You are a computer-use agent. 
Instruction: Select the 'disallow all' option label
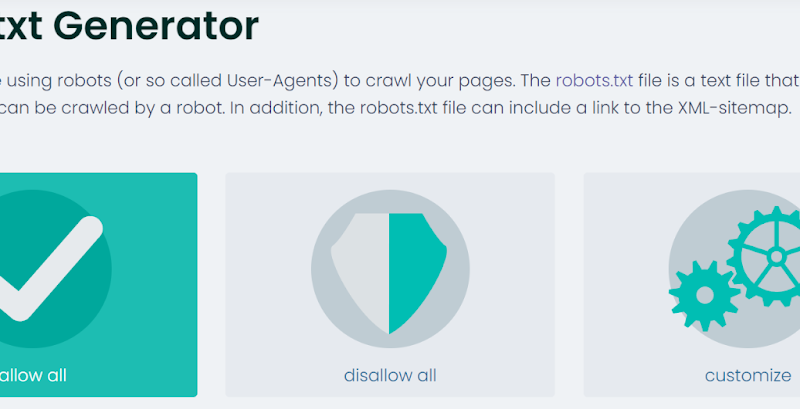pos(390,376)
